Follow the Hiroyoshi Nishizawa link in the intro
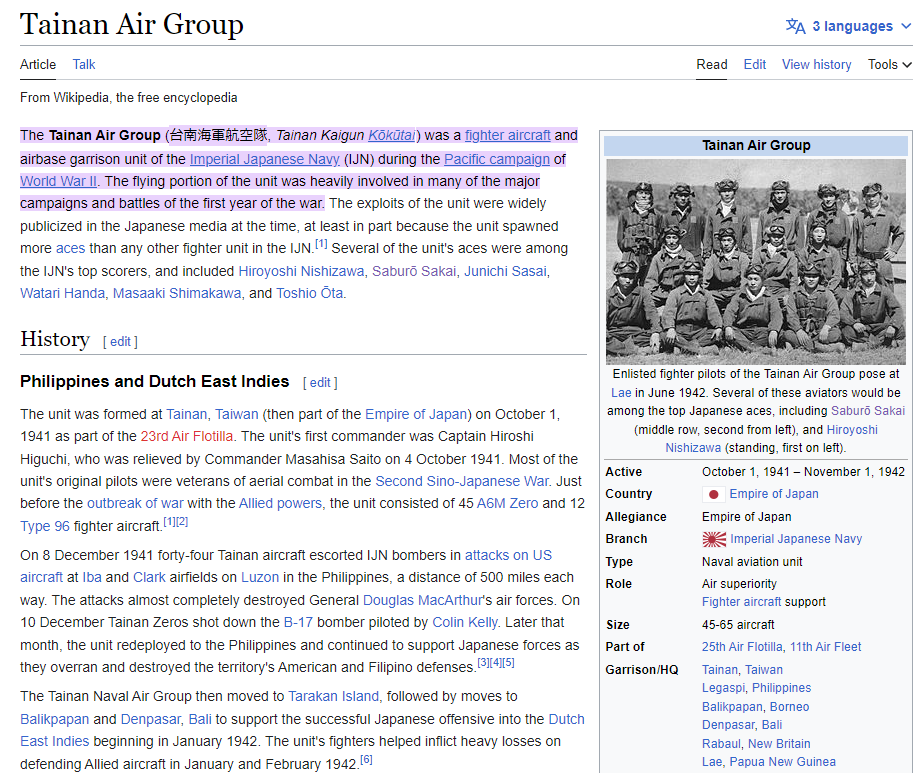Image resolution: width=923 pixels, height=773 pixels. pyautogui.click(x=300, y=271)
